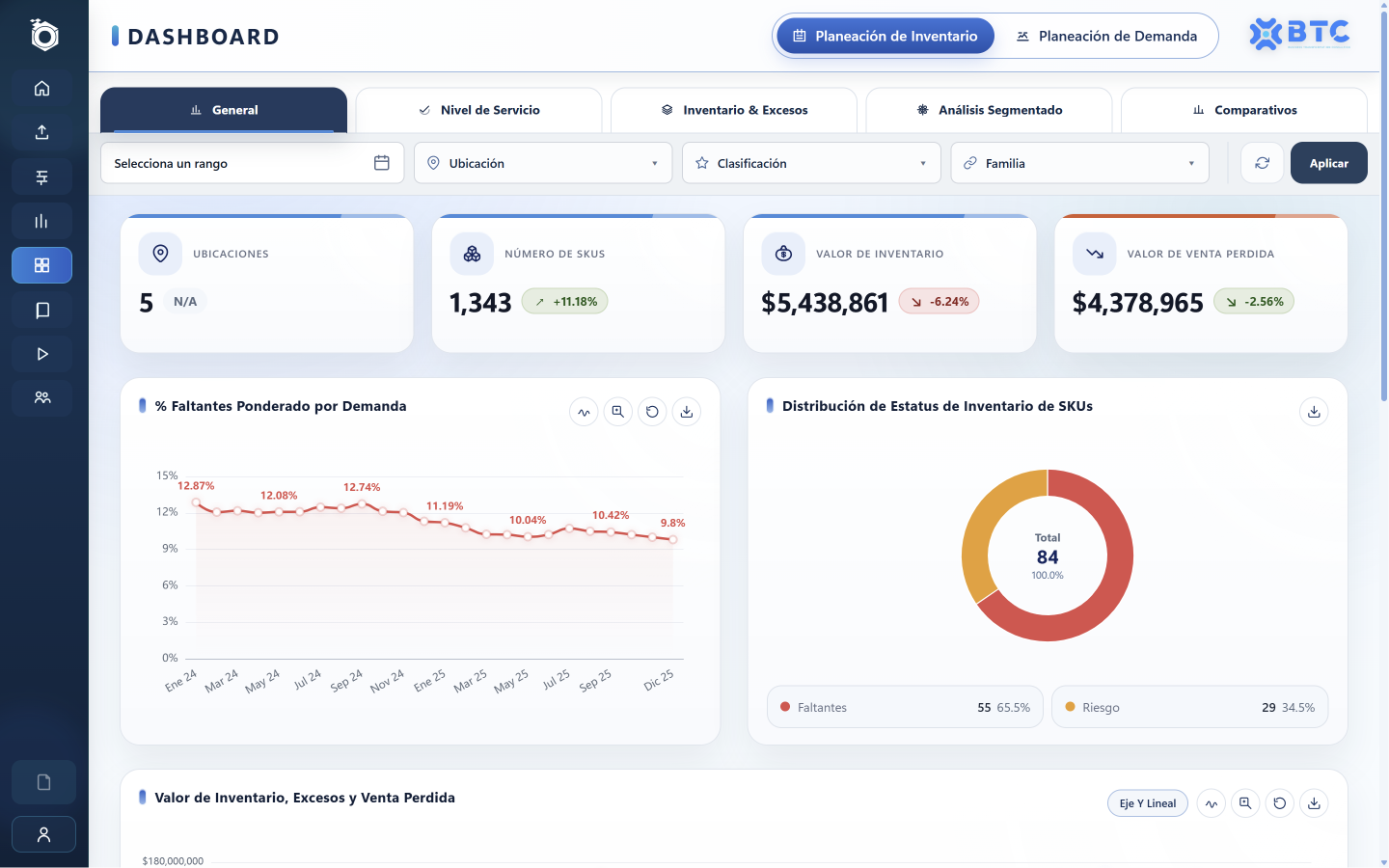This screenshot has width=1389, height=868.
Task: Select the Comparativos tab
Action: (x=1244, y=110)
